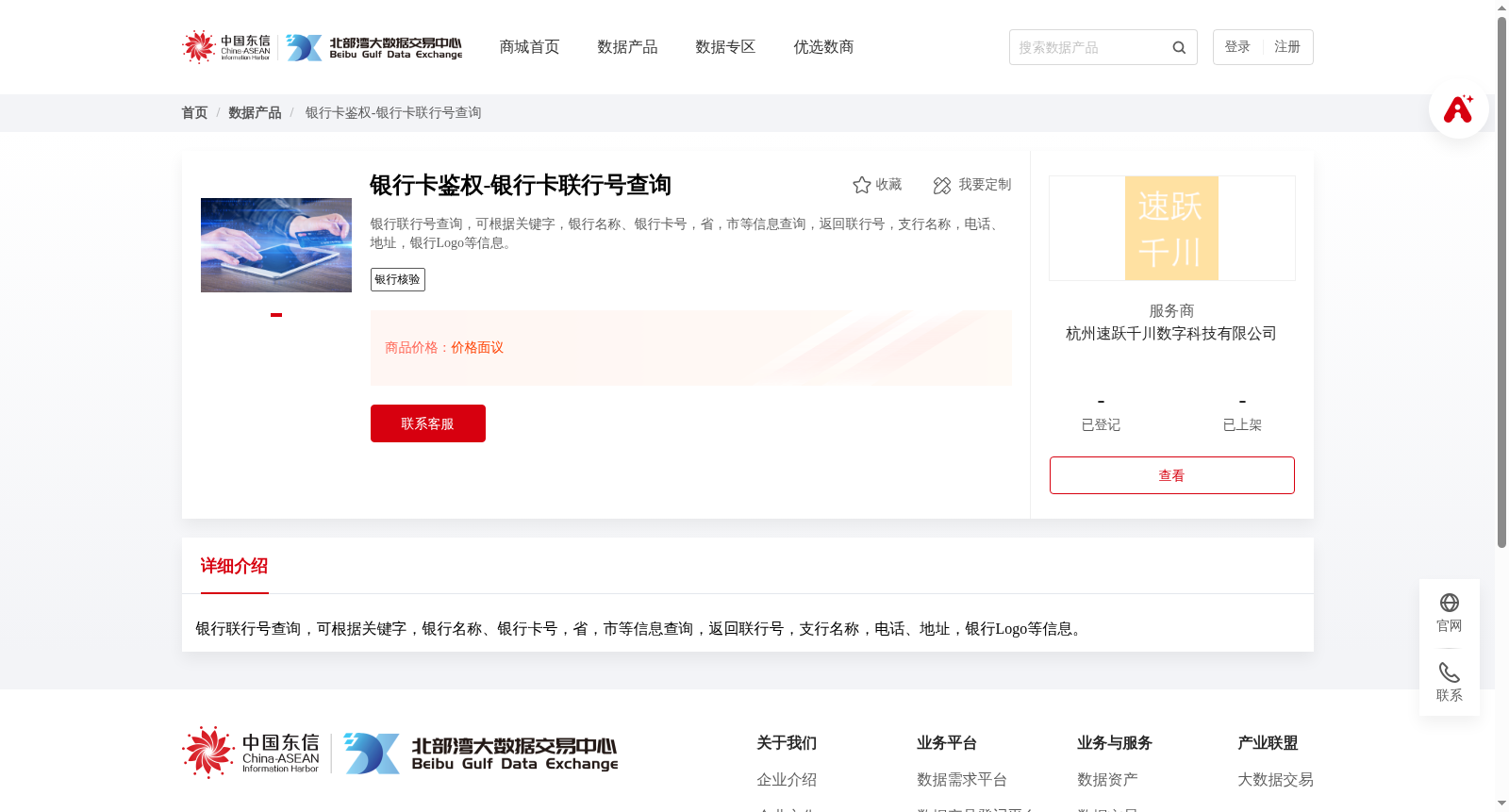This screenshot has height=812, width=1509.
Task: Click the footer heading 关于我们
Action: [x=787, y=743]
